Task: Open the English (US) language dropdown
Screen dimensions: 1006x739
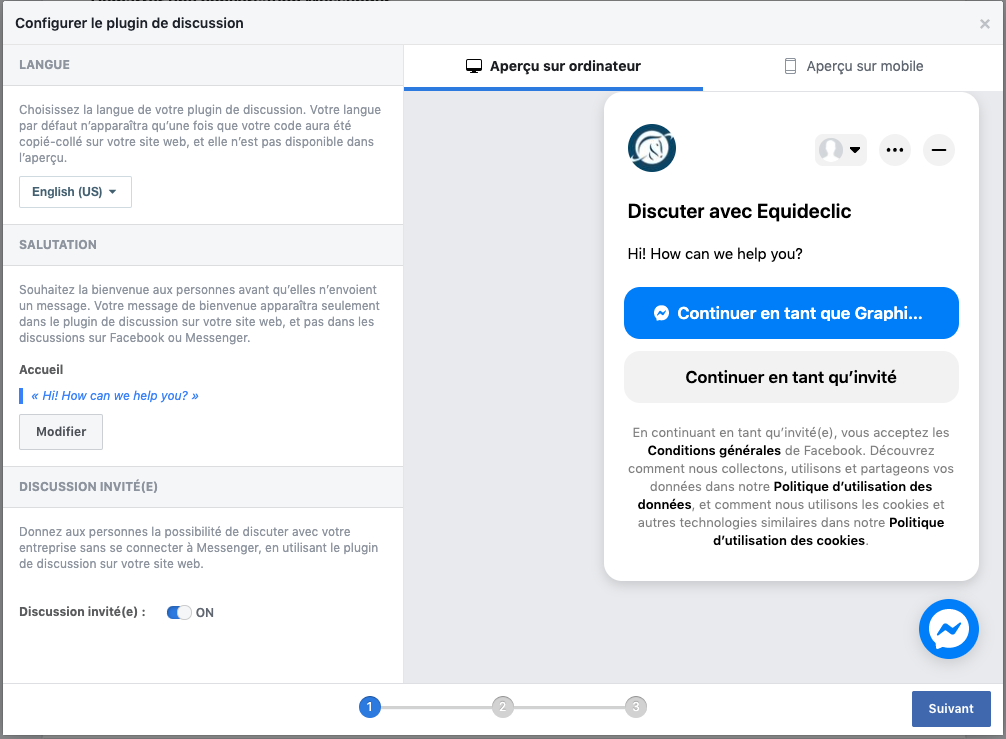Action: (x=75, y=192)
